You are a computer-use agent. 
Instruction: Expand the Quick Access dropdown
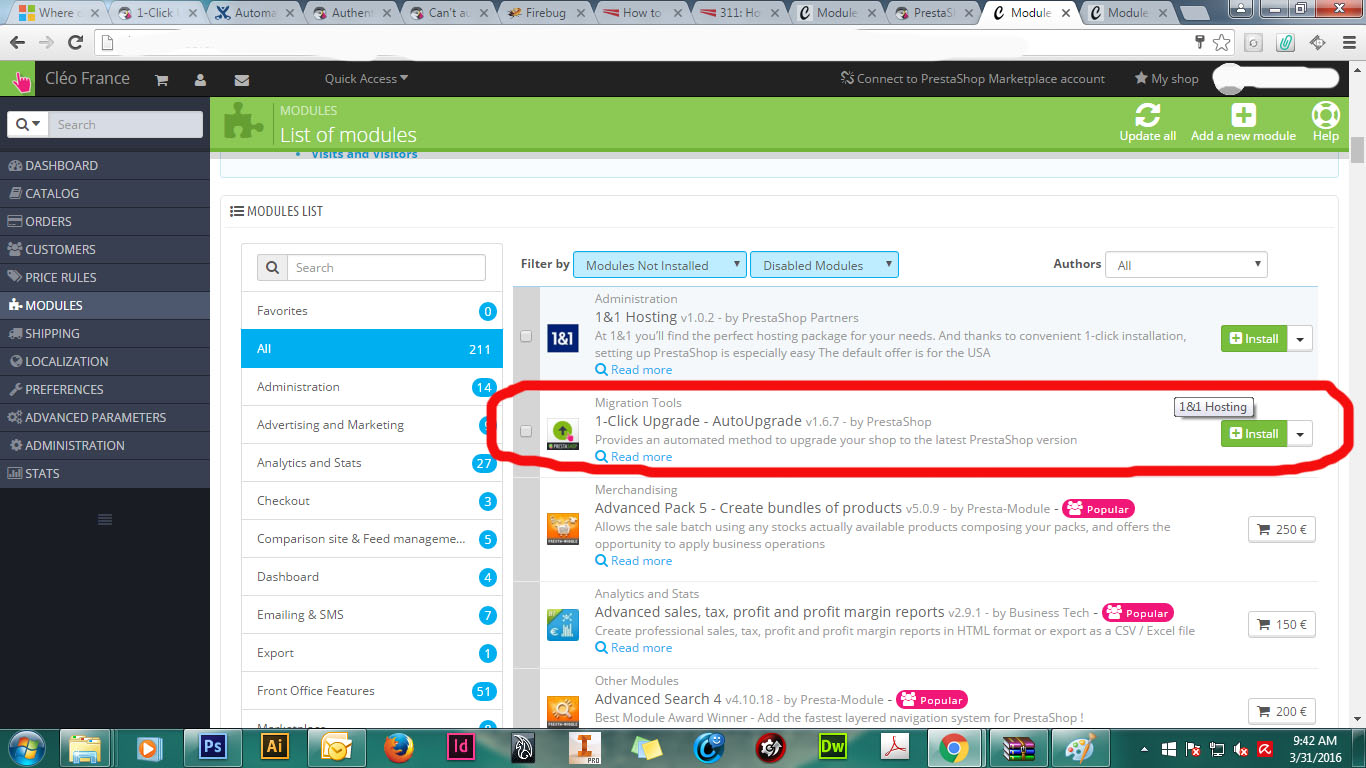[366, 79]
